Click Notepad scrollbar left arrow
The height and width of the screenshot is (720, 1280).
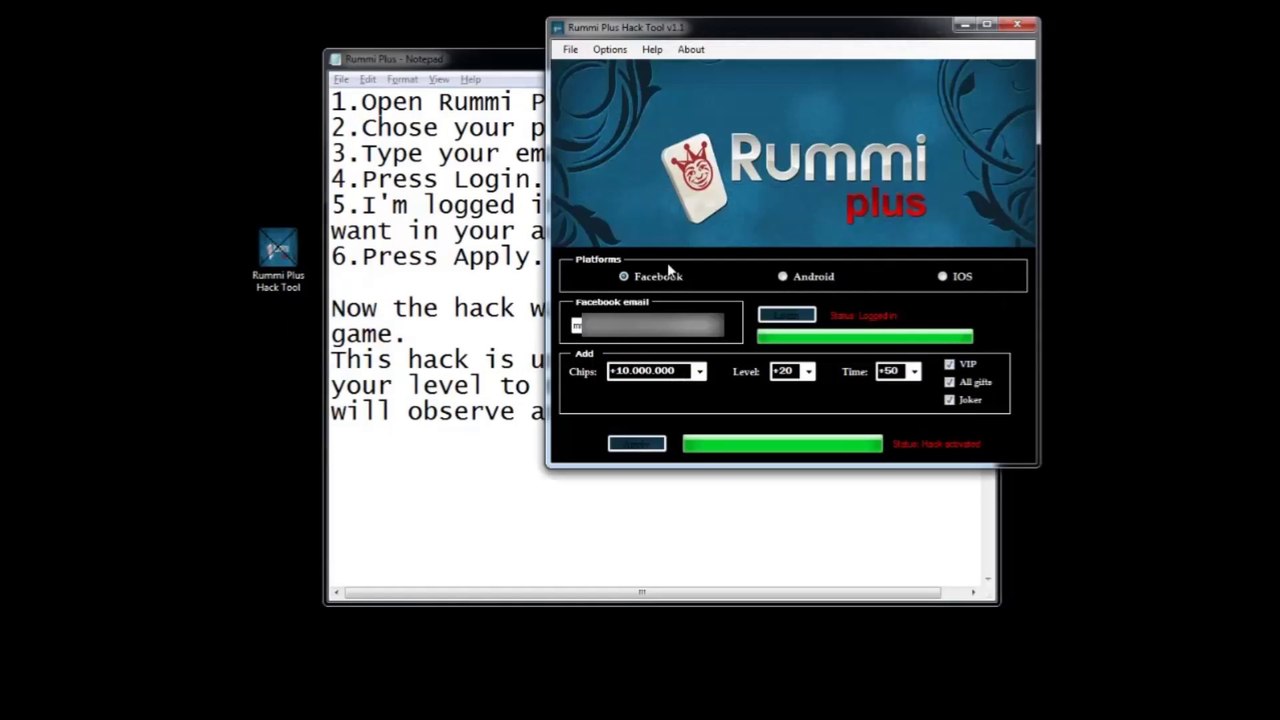coord(336,593)
